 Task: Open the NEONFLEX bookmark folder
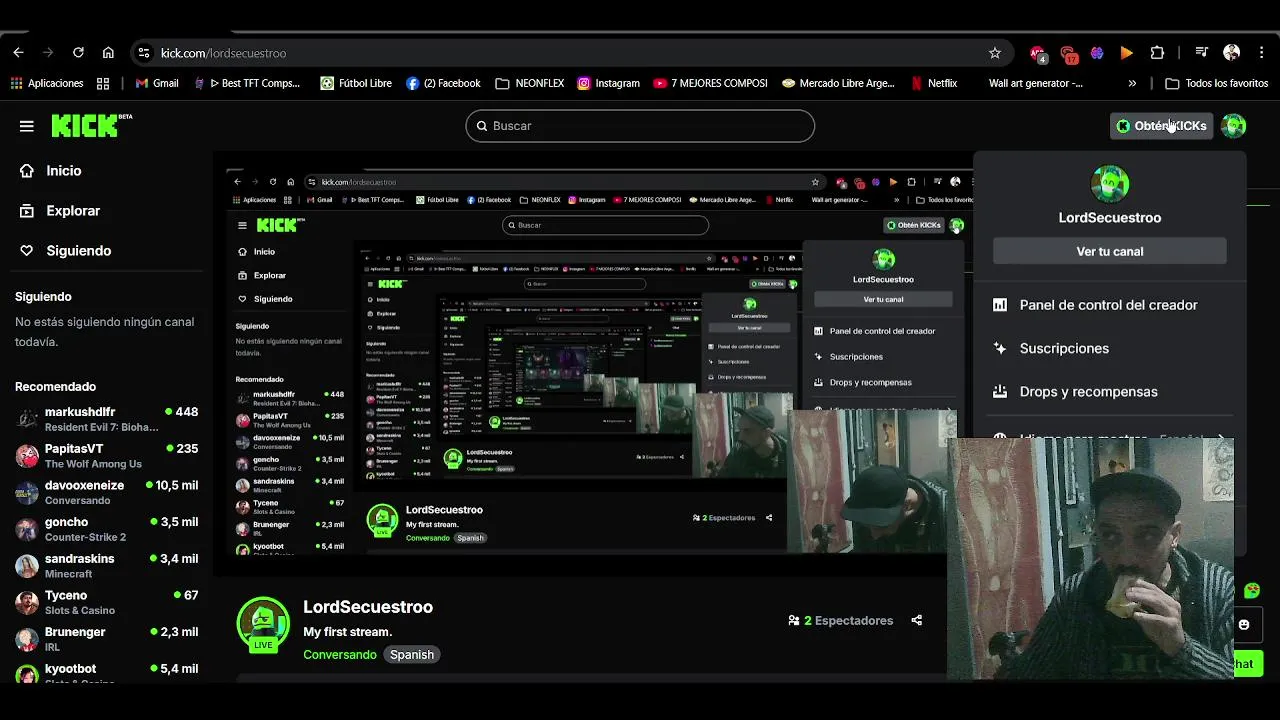(530, 83)
